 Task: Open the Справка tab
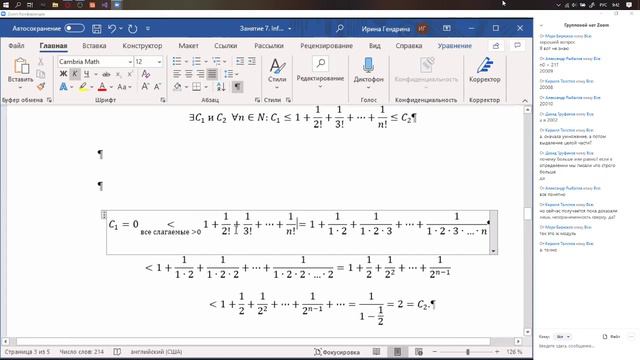click(x=409, y=46)
